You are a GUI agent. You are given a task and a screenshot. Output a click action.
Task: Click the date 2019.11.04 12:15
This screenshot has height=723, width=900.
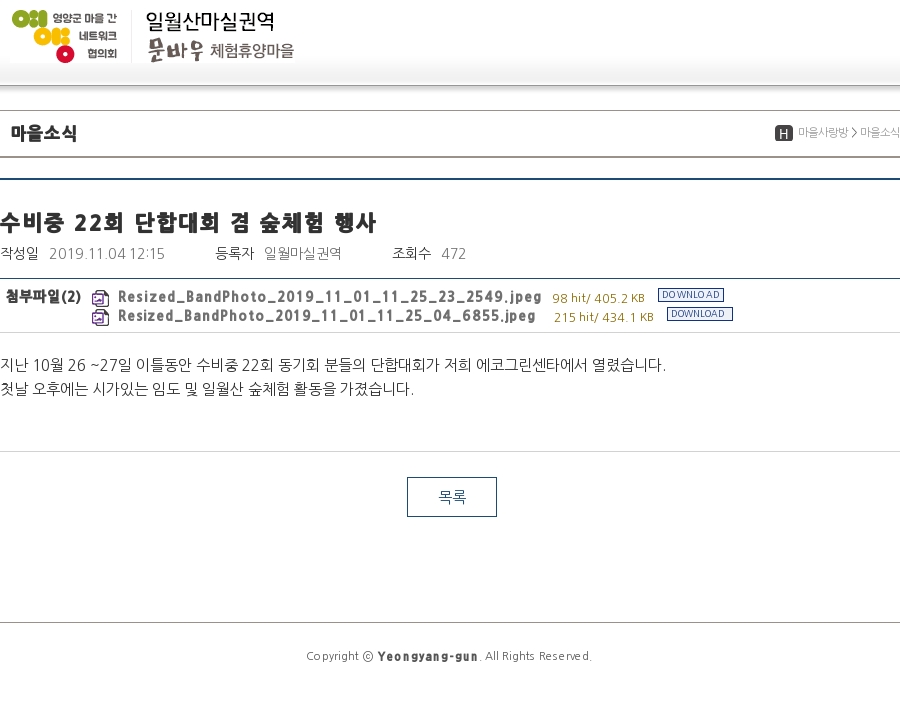(x=107, y=254)
